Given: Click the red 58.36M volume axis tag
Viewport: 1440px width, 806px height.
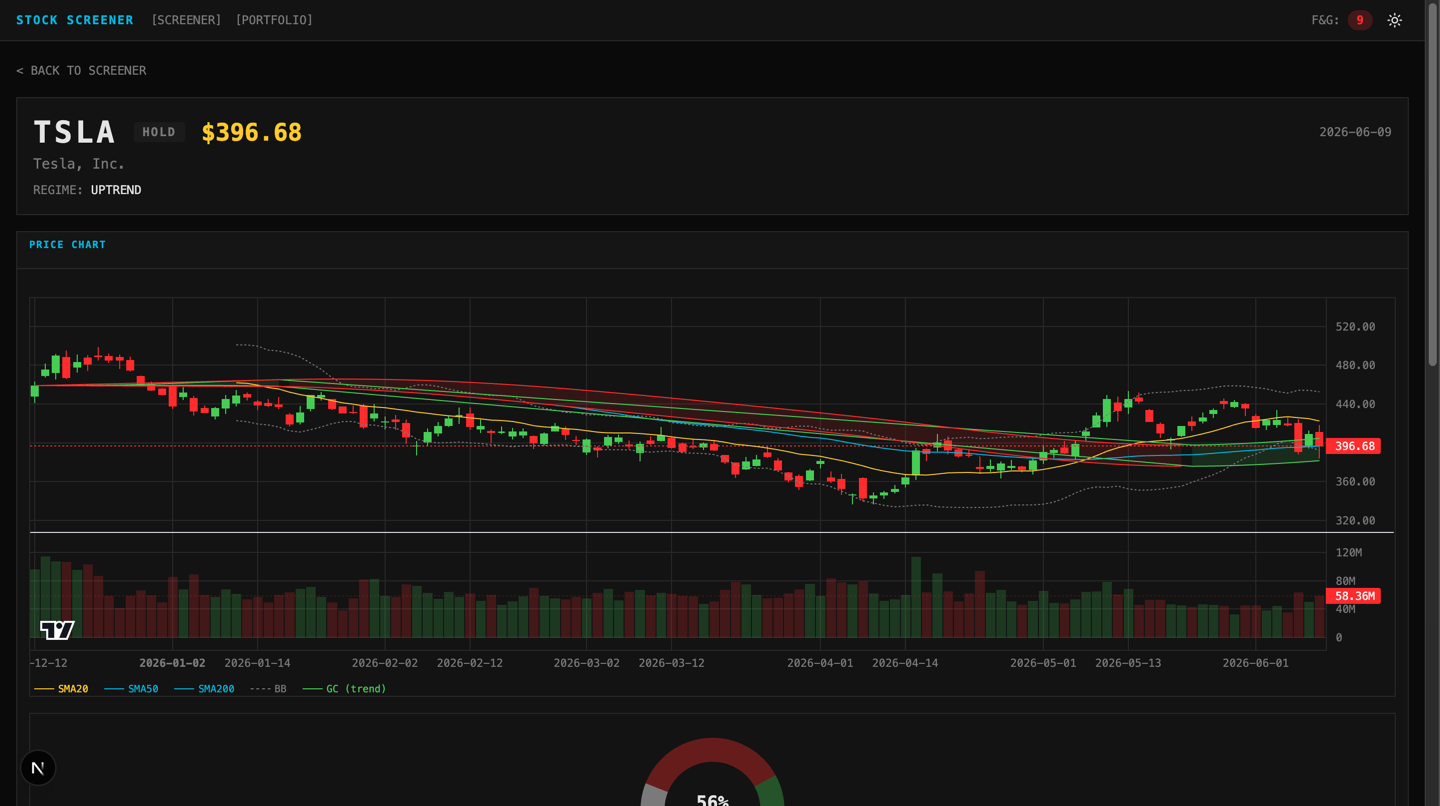Looking at the screenshot, I should 1354,596.
